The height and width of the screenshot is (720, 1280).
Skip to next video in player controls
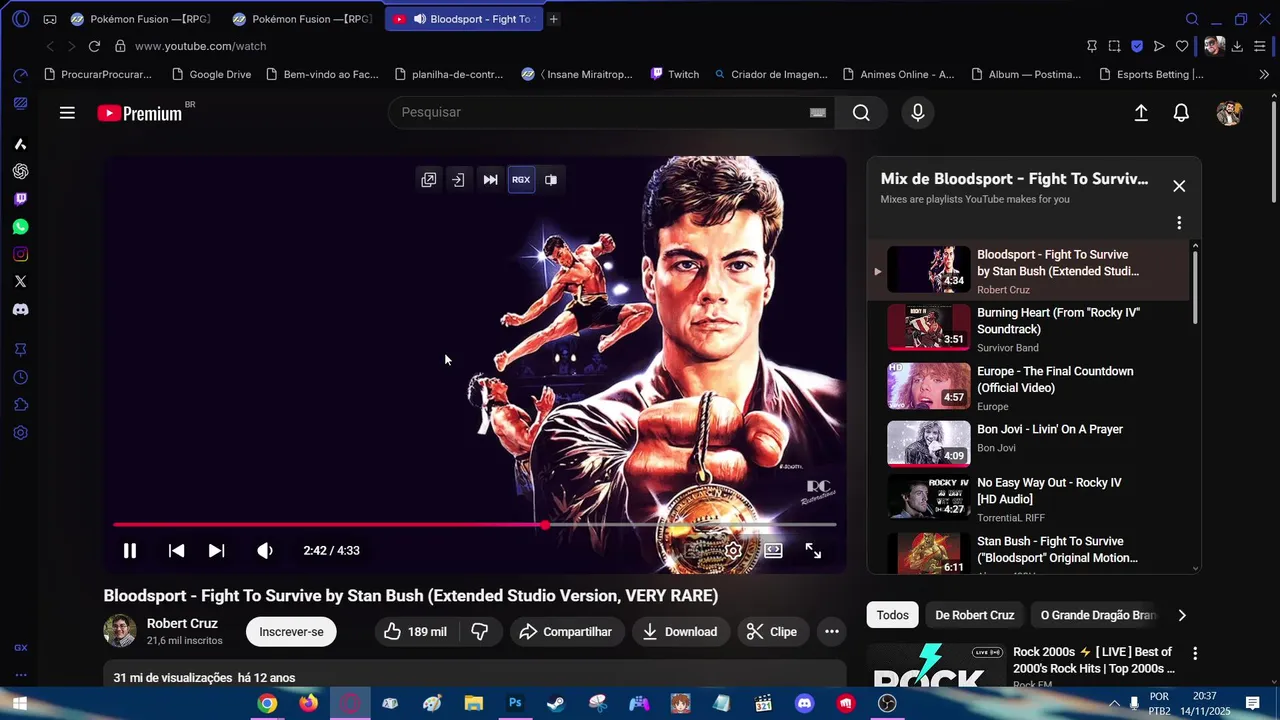(216, 550)
